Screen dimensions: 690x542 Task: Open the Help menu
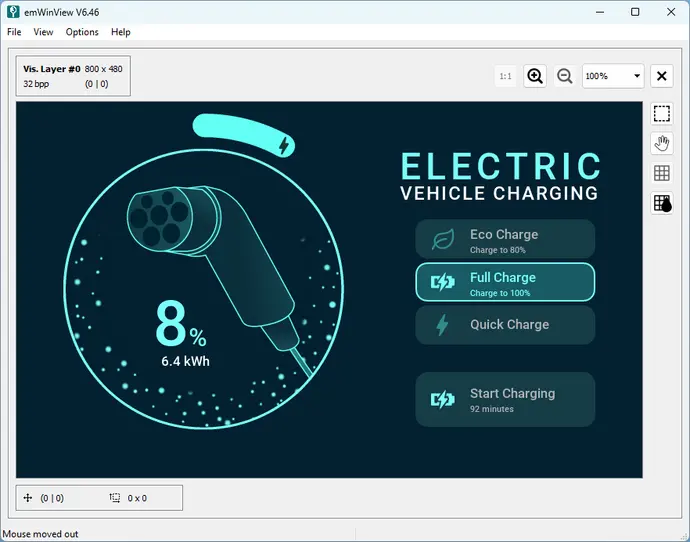(120, 32)
